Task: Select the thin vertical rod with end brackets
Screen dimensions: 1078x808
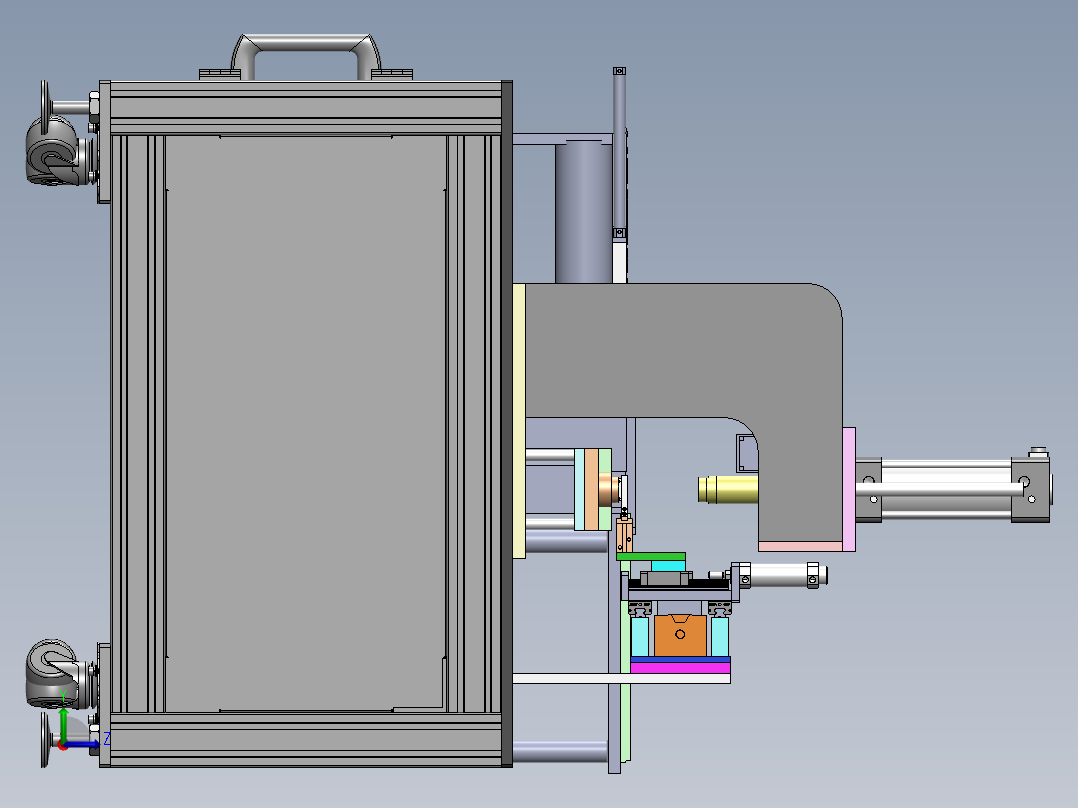Action: 619,153
